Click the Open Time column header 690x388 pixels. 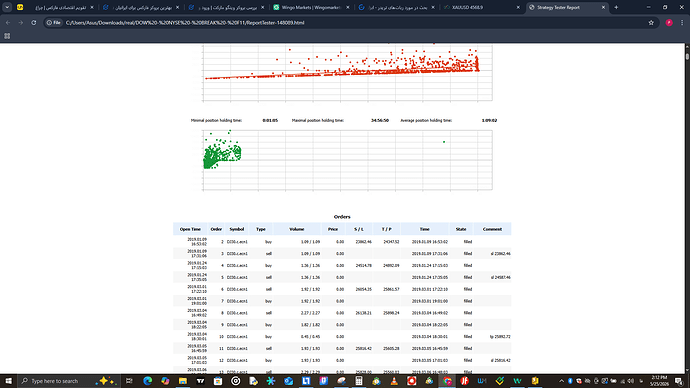click(190, 229)
